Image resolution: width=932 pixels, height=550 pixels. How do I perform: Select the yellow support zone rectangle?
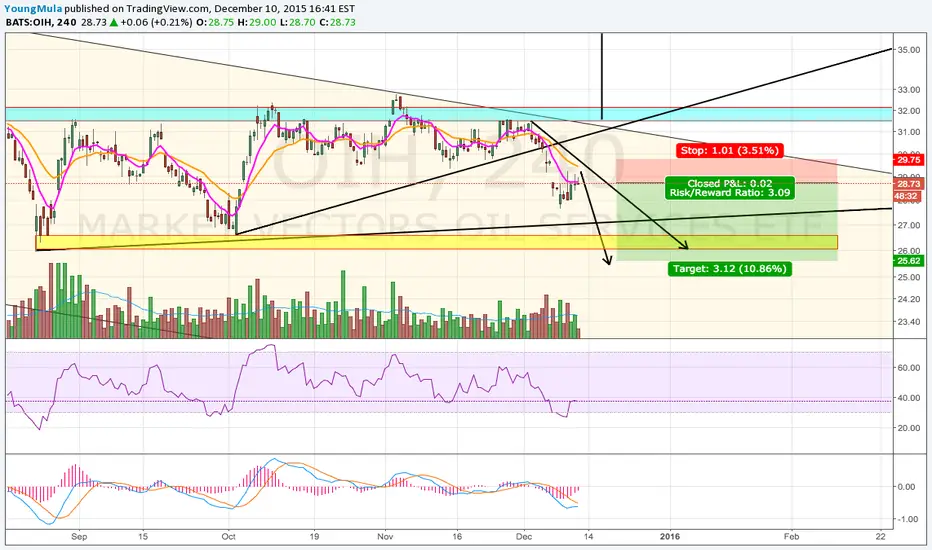click(x=437, y=242)
